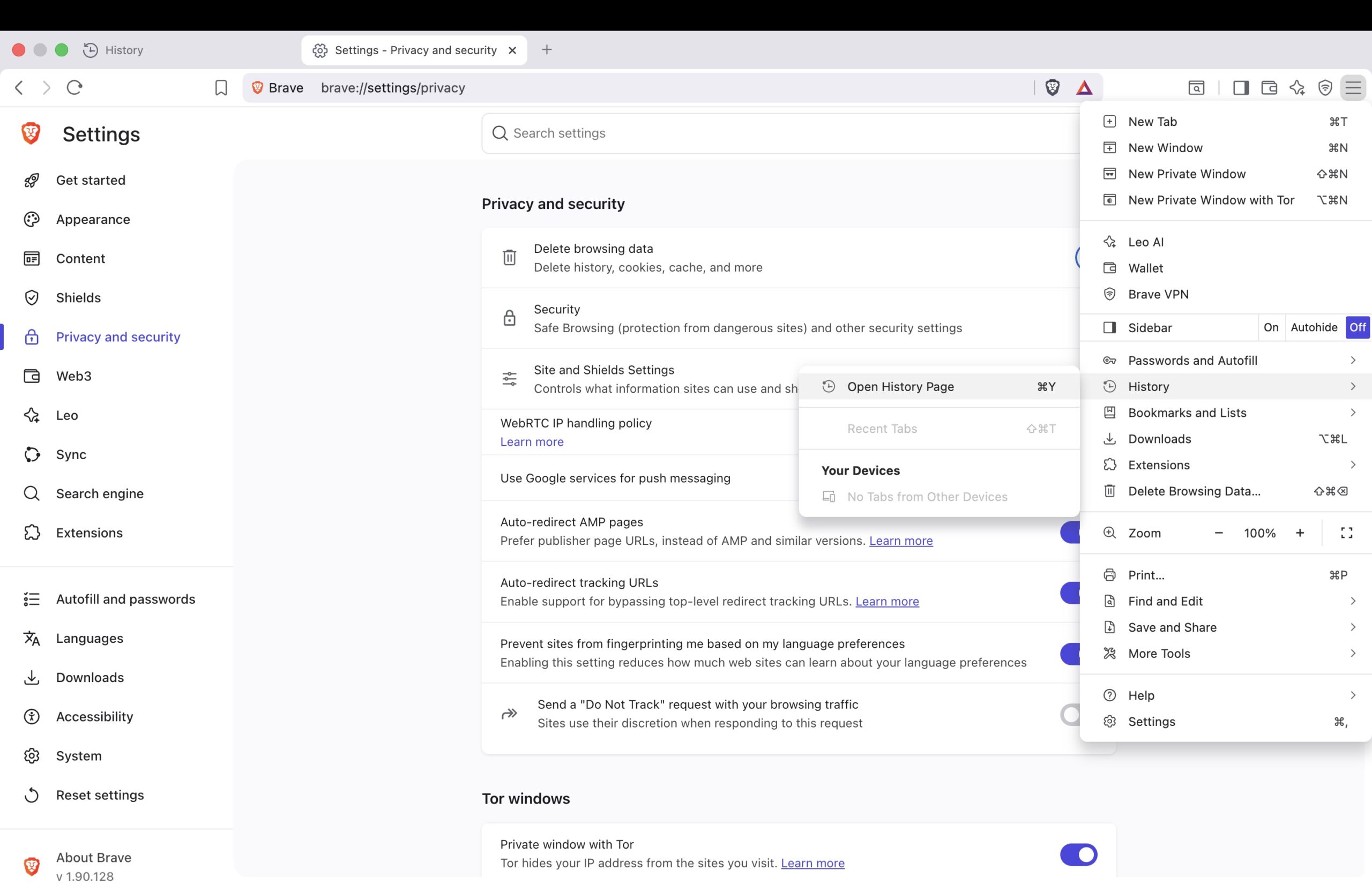Open a new tab with the plus button
Viewport: 1372px width, 892px height.
[547, 50]
